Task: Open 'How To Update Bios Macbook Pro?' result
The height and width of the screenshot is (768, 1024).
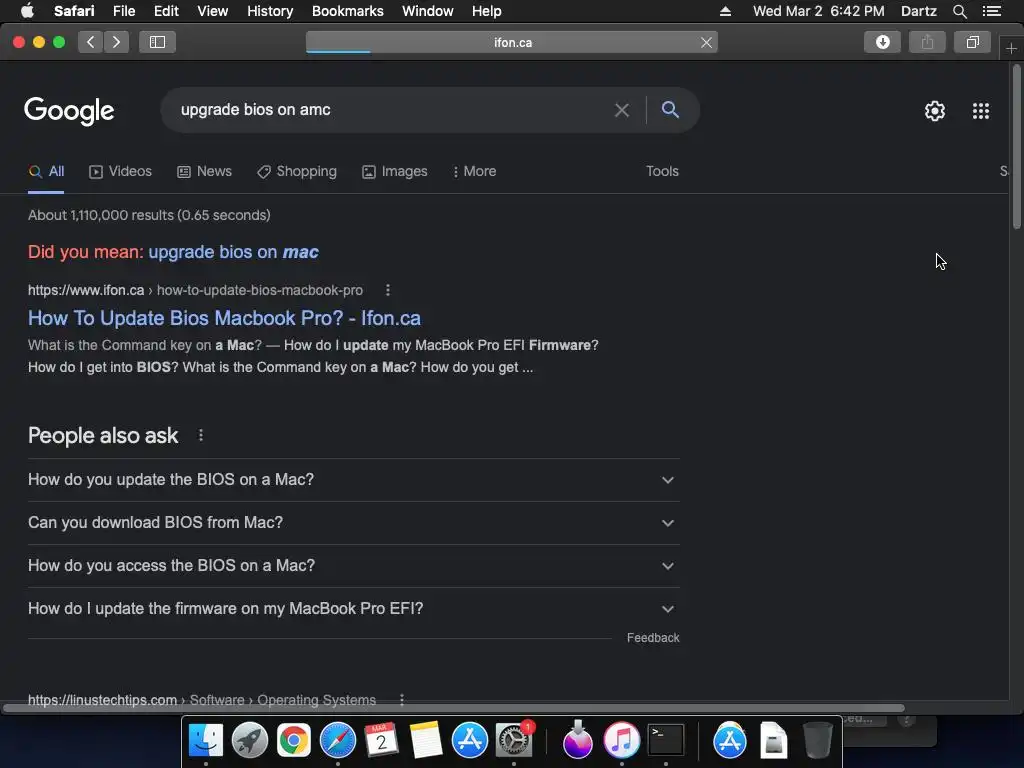Action: [x=224, y=318]
